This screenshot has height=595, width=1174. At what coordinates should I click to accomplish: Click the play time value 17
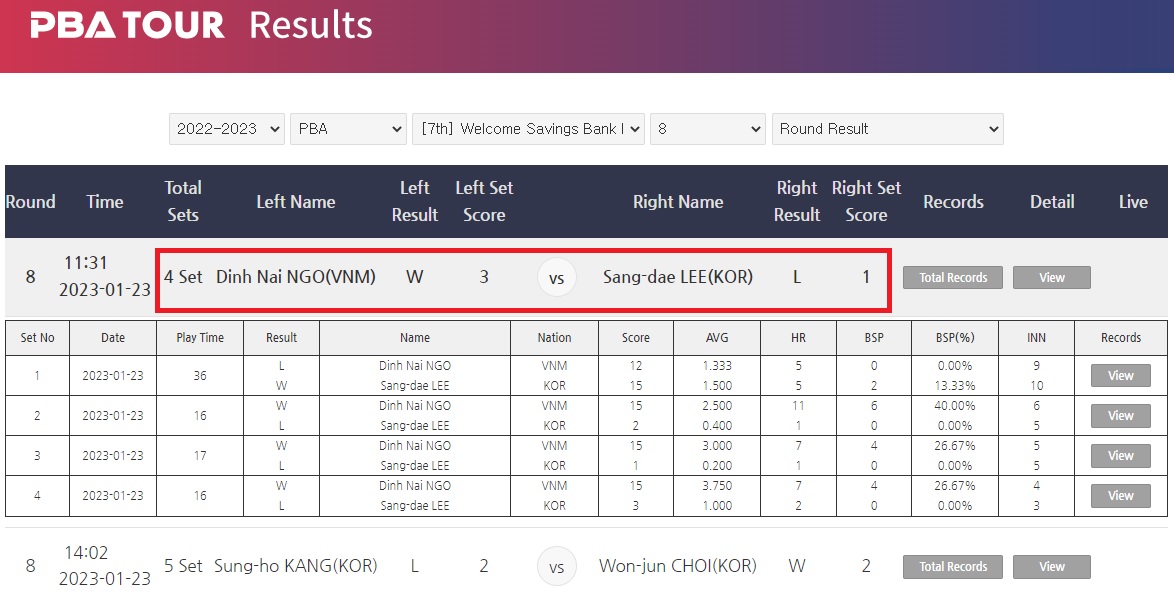(200, 456)
